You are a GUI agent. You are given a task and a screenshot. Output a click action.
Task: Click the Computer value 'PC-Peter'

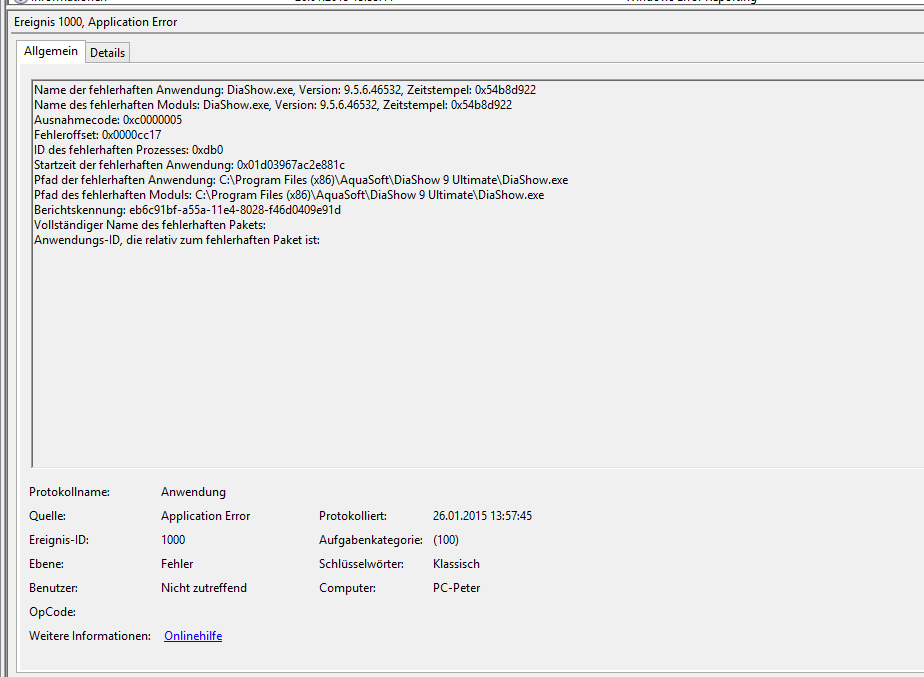point(456,588)
